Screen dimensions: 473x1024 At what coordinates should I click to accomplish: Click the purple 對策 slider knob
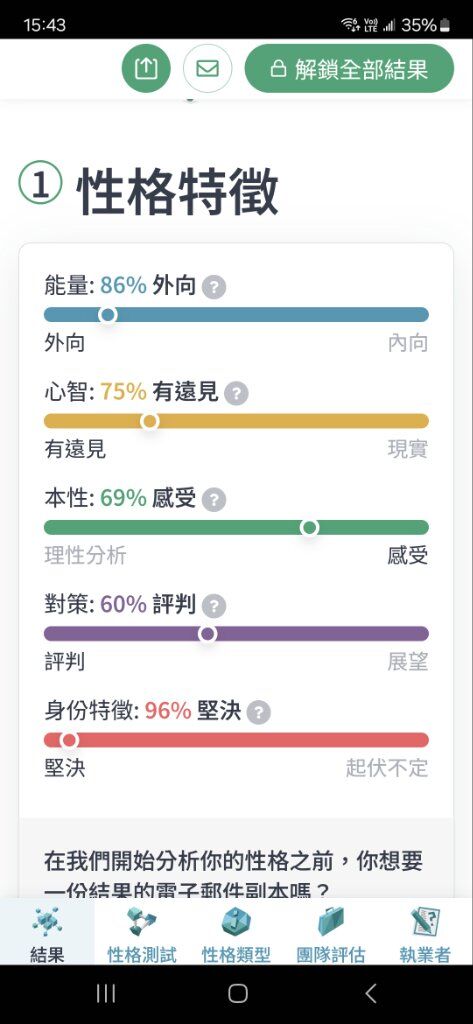[207, 634]
